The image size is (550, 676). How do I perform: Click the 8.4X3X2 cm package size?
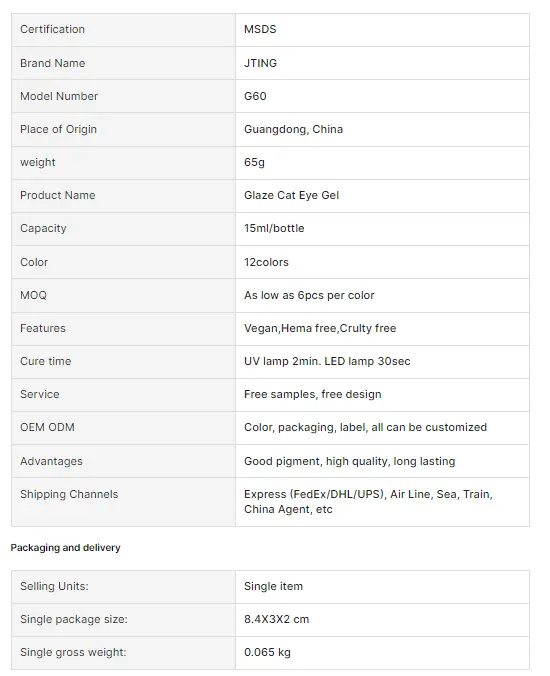(x=276, y=619)
